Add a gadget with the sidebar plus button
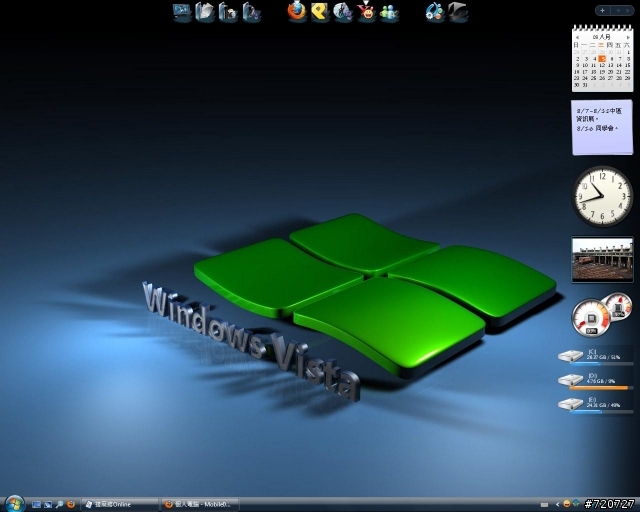640x512 pixels. pos(602,11)
